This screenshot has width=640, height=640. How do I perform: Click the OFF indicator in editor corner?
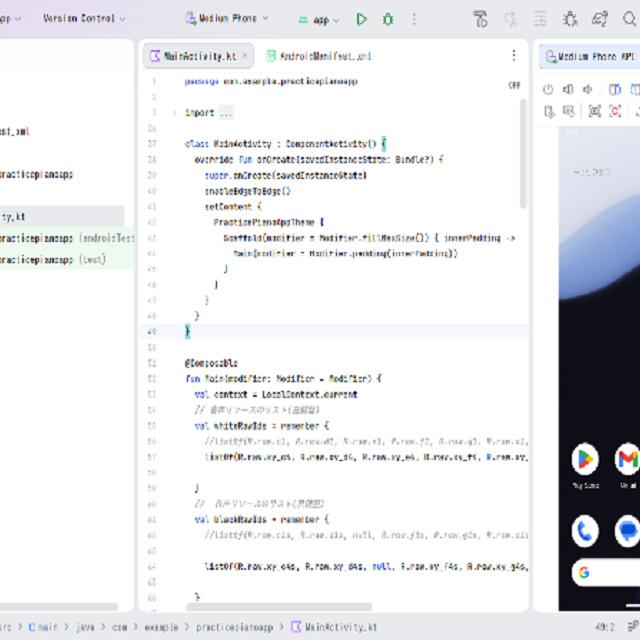click(x=514, y=85)
